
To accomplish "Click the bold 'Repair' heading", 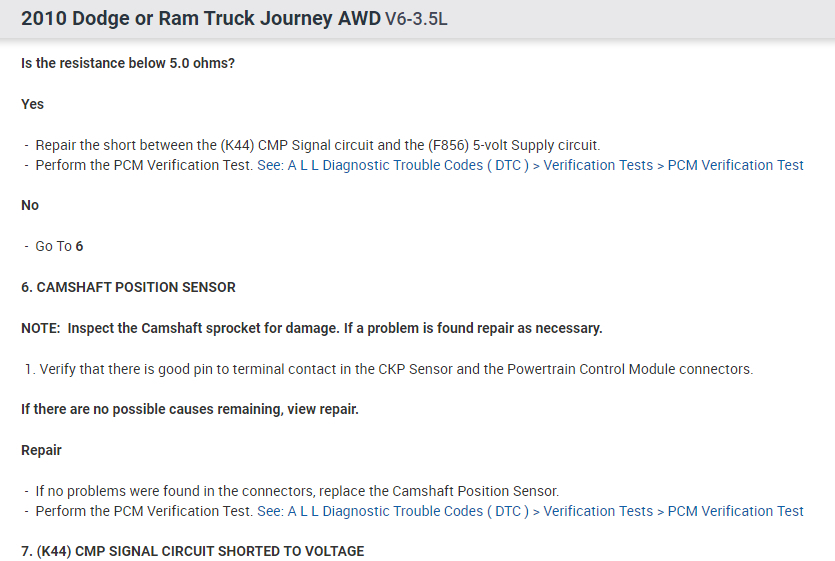I will coord(41,450).
